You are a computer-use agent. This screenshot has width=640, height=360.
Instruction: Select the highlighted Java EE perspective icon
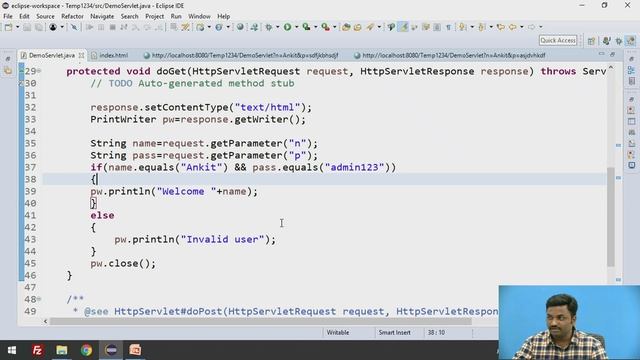click(x=631, y=41)
